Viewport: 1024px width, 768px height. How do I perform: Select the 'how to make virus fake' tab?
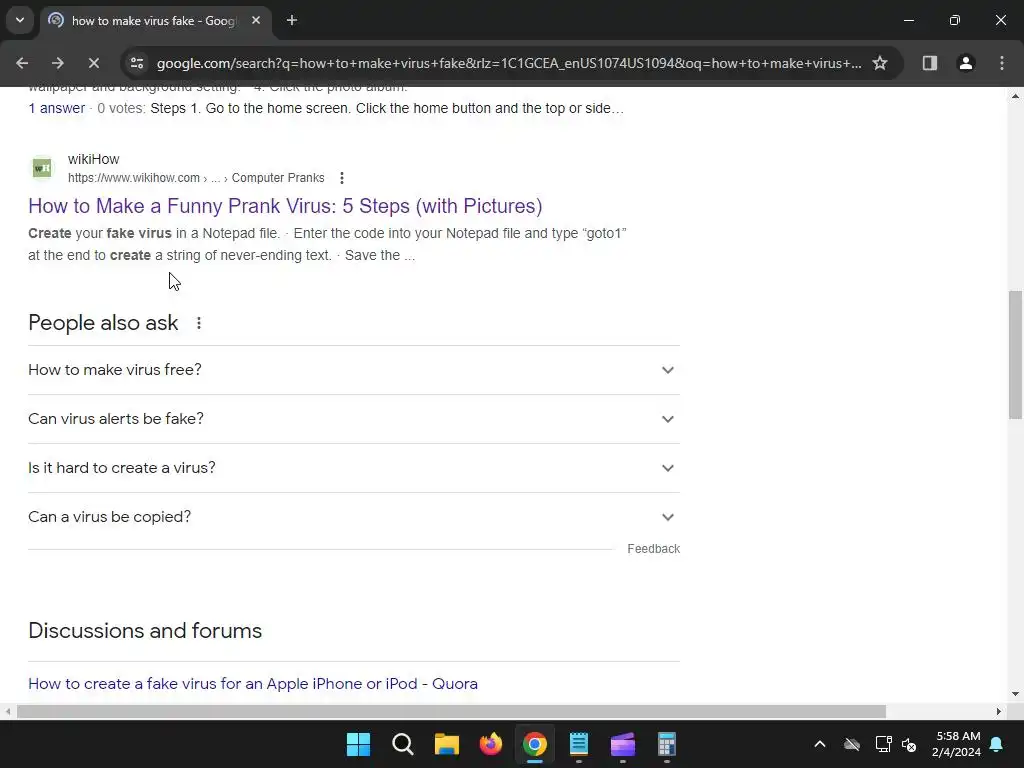click(155, 21)
